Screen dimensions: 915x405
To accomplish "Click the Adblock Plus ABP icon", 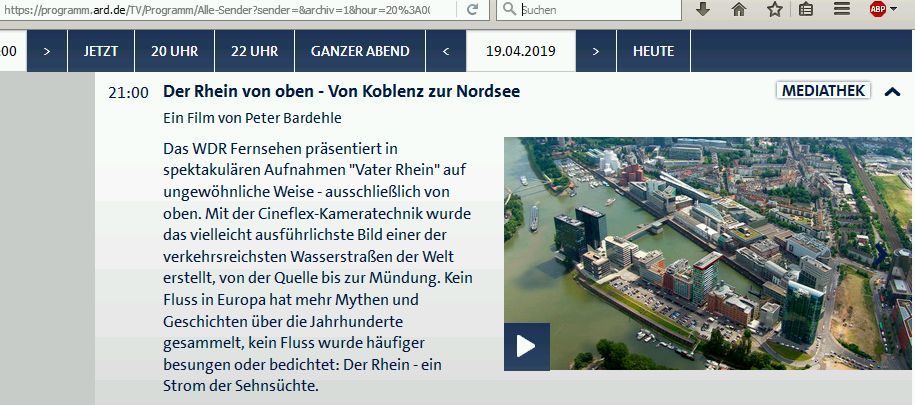I will tap(877, 9).
